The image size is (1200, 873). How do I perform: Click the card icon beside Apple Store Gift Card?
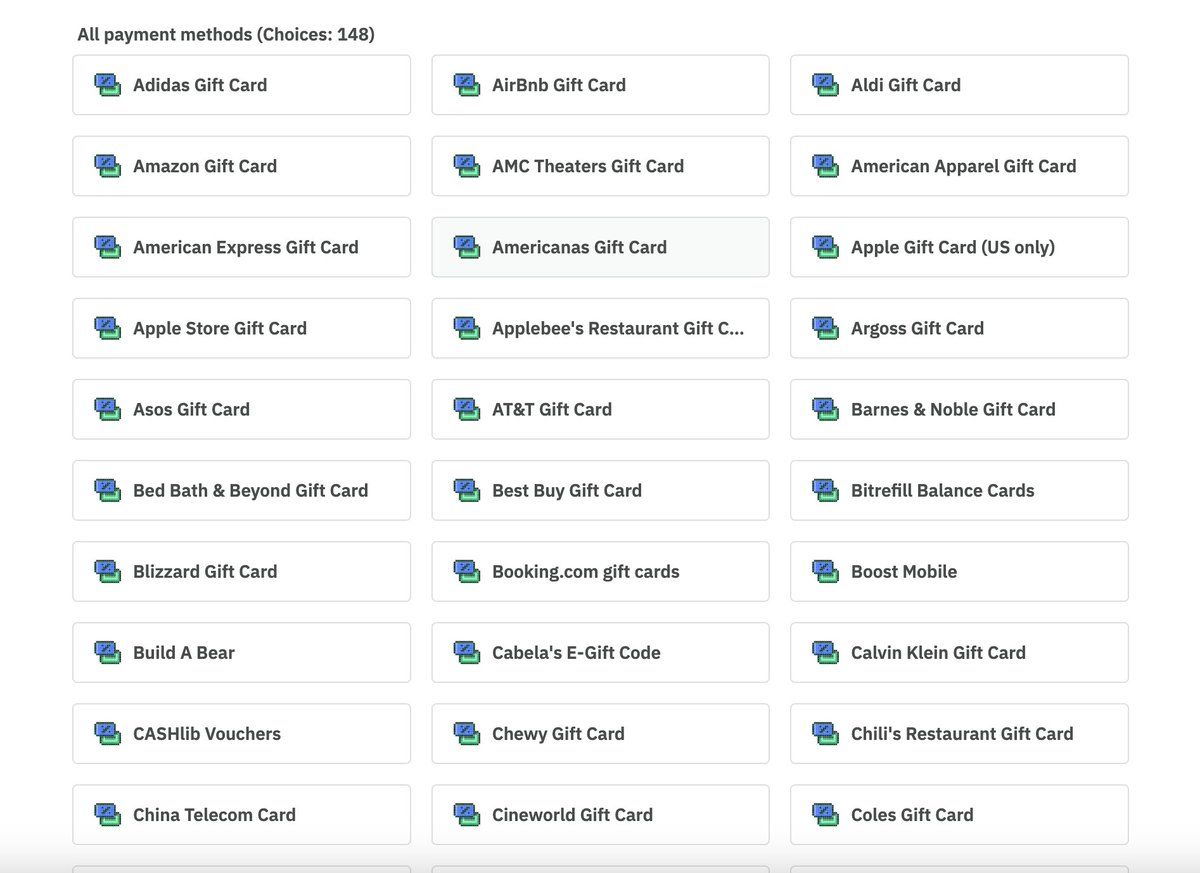(x=107, y=328)
